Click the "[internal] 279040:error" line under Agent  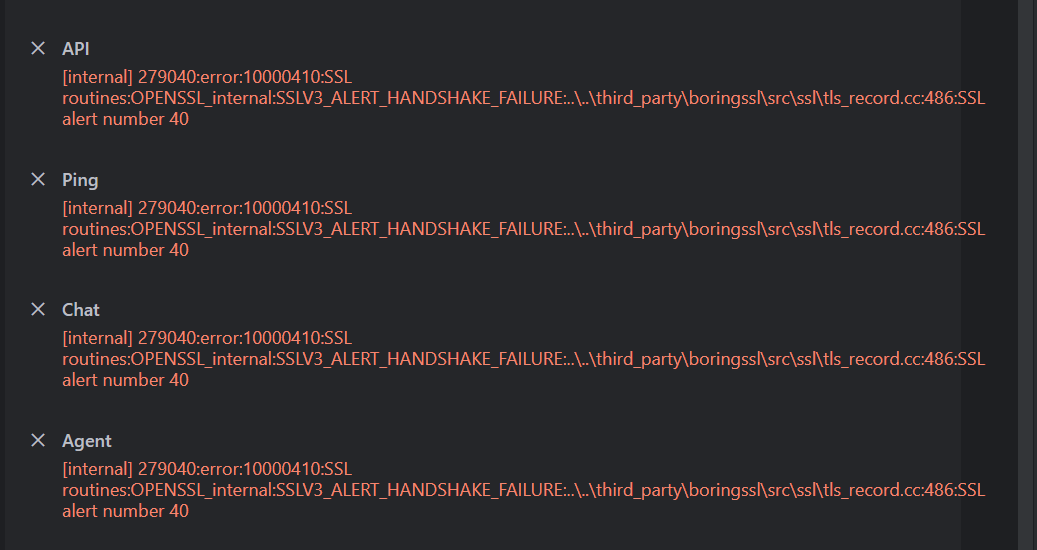tap(207, 469)
